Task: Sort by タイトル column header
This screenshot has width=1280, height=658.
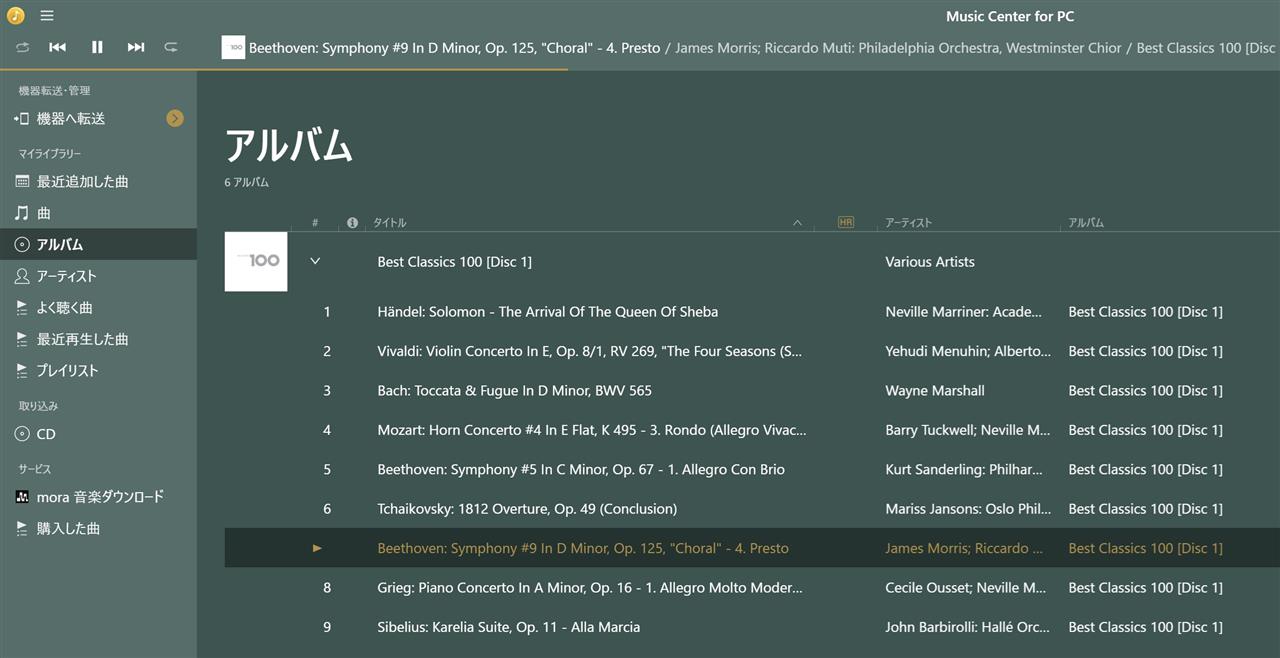Action: [x=390, y=223]
